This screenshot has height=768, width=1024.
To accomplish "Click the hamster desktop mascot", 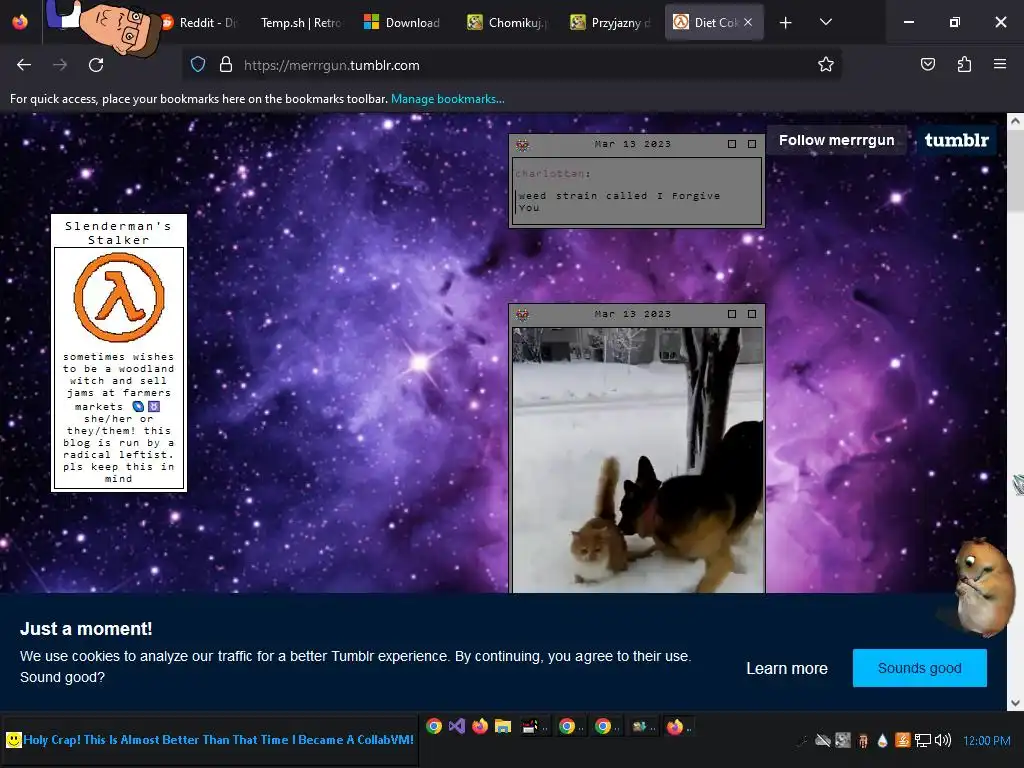I will coord(984,586).
